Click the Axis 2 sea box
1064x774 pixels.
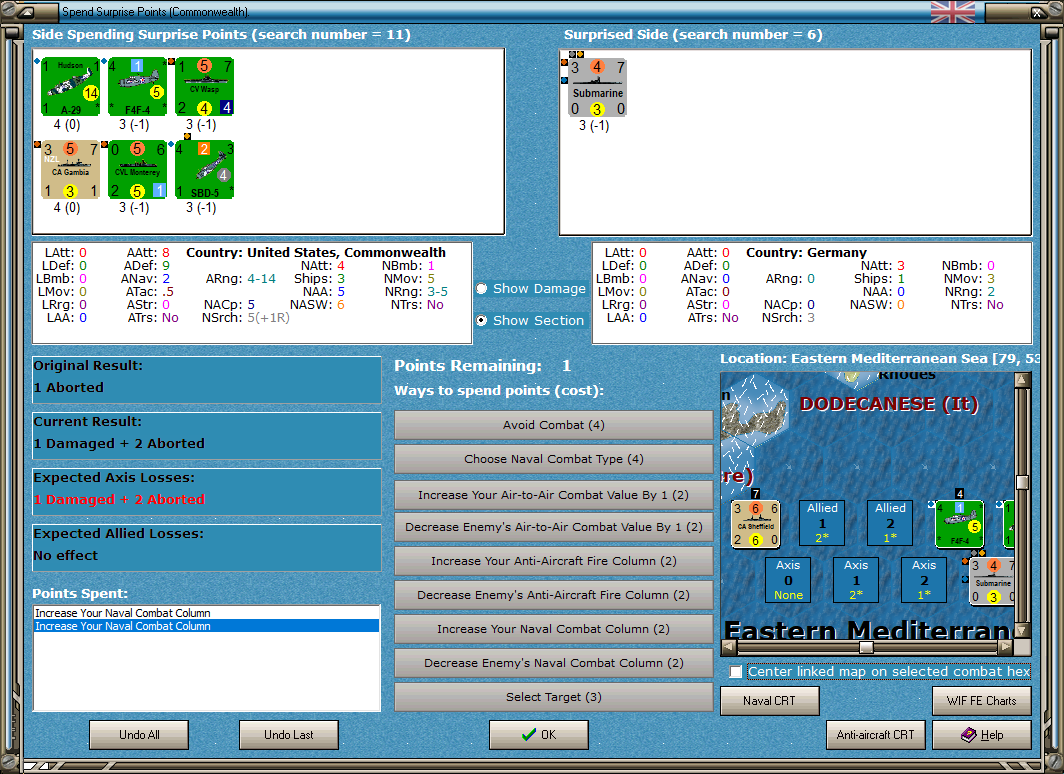tap(924, 579)
